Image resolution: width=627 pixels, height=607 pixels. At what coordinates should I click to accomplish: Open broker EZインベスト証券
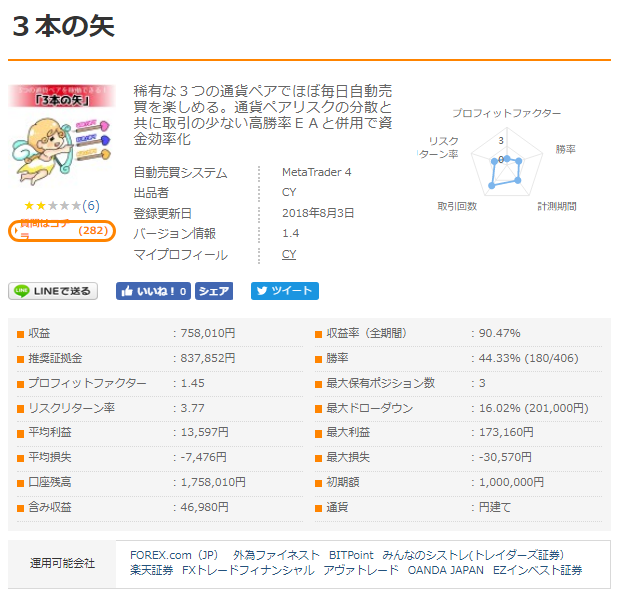click(x=537, y=570)
